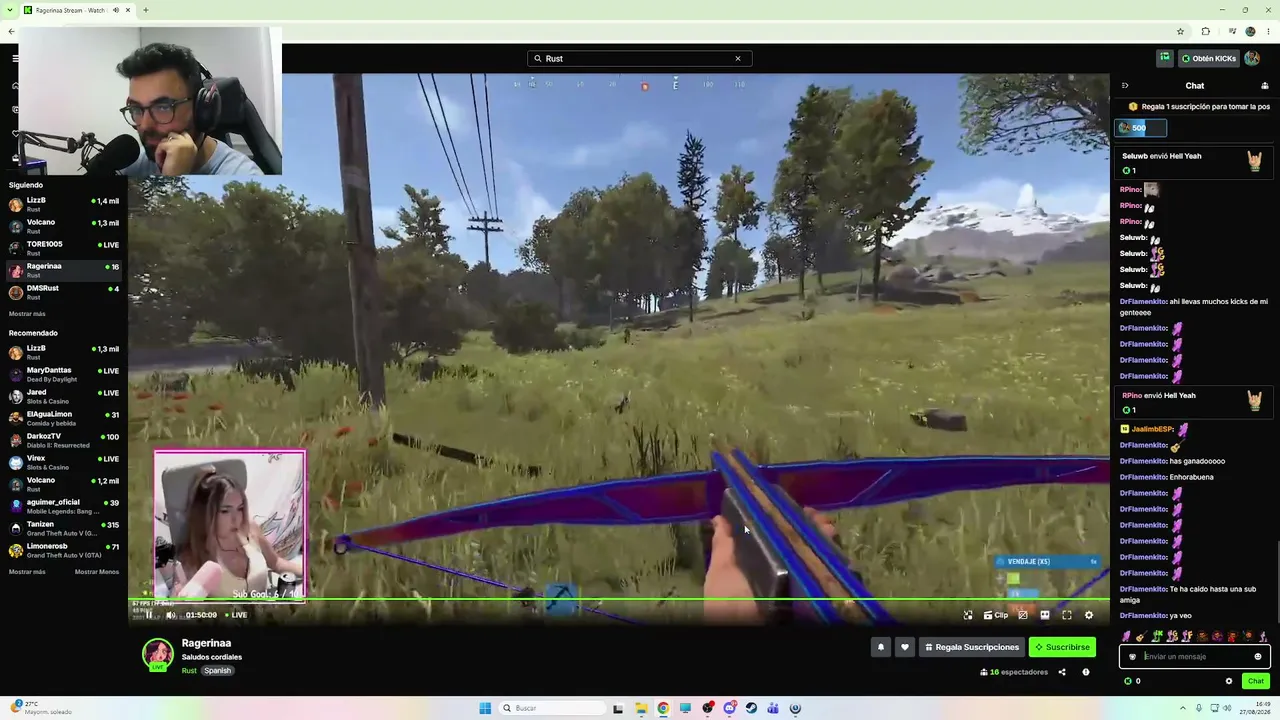
Task: Click the Seluwb Hell Yeah gift message
Action: click(1193, 162)
